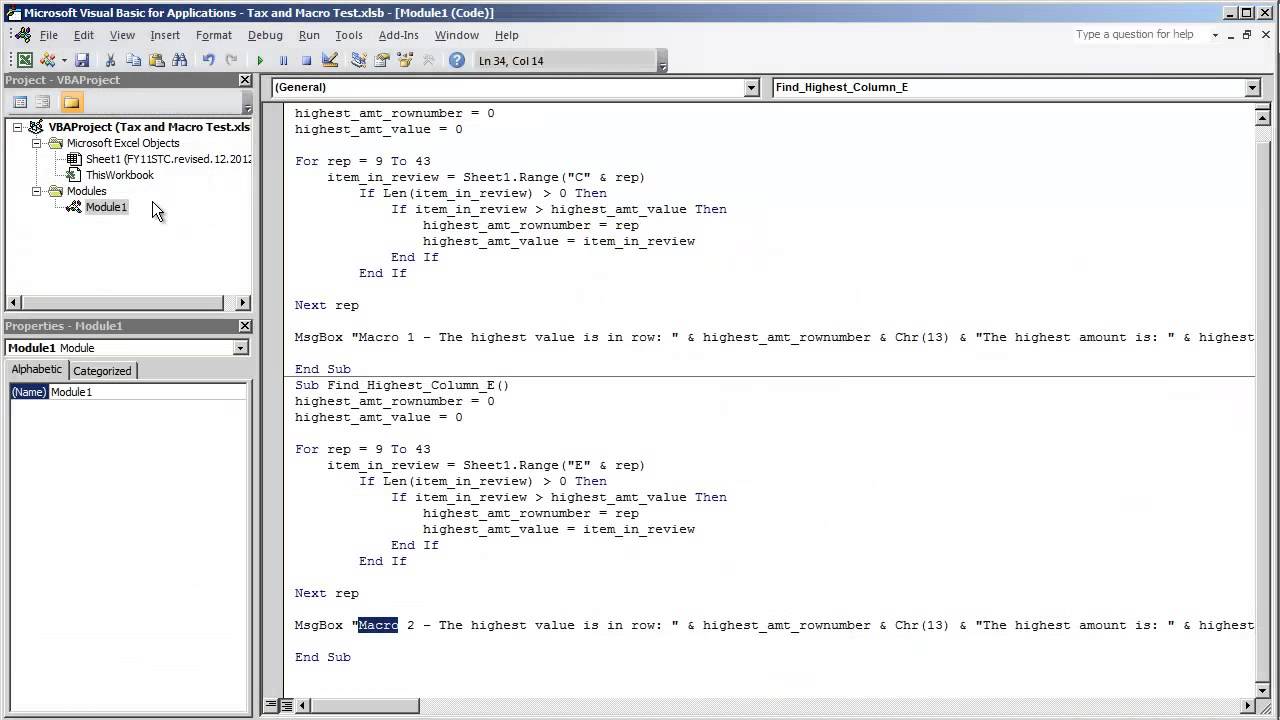Close the Project - VBAProject pane
This screenshot has width=1280, height=720.
245,80
